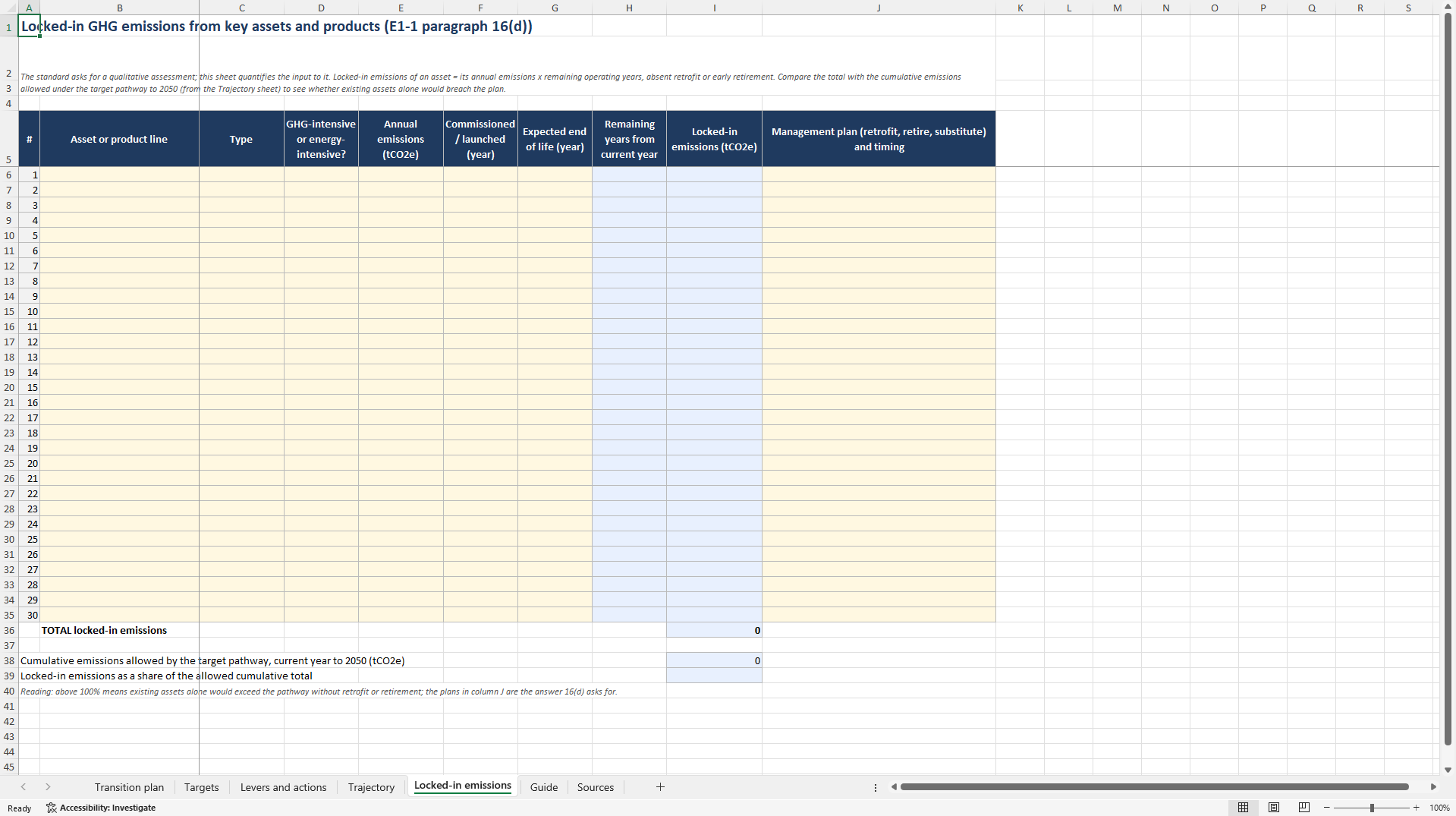Open the Guide sheet tab
This screenshot has height=816, width=1456.
(543, 787)
